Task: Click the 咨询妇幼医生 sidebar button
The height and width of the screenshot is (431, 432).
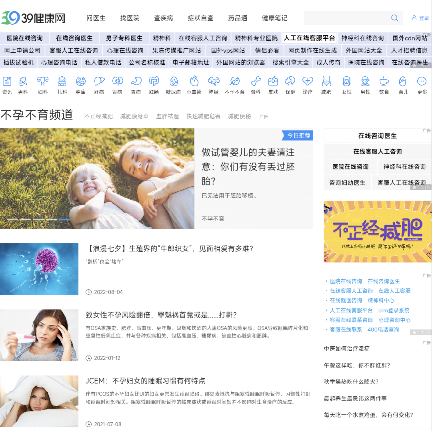Action: pyautogui.click(x=347, y=182)
